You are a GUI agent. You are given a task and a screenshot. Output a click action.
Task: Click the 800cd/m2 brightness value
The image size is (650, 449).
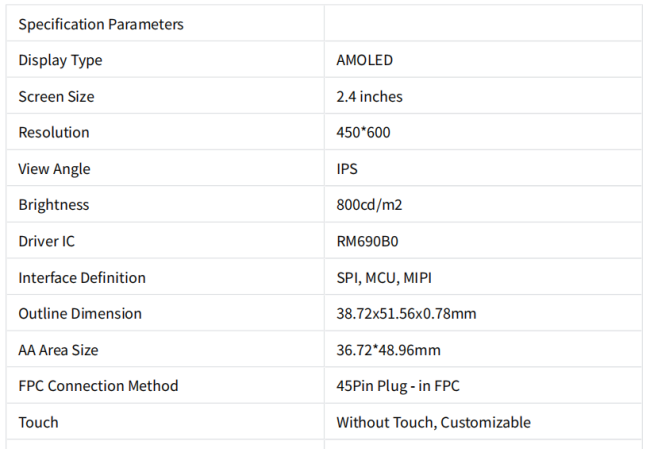pos(370,205)
